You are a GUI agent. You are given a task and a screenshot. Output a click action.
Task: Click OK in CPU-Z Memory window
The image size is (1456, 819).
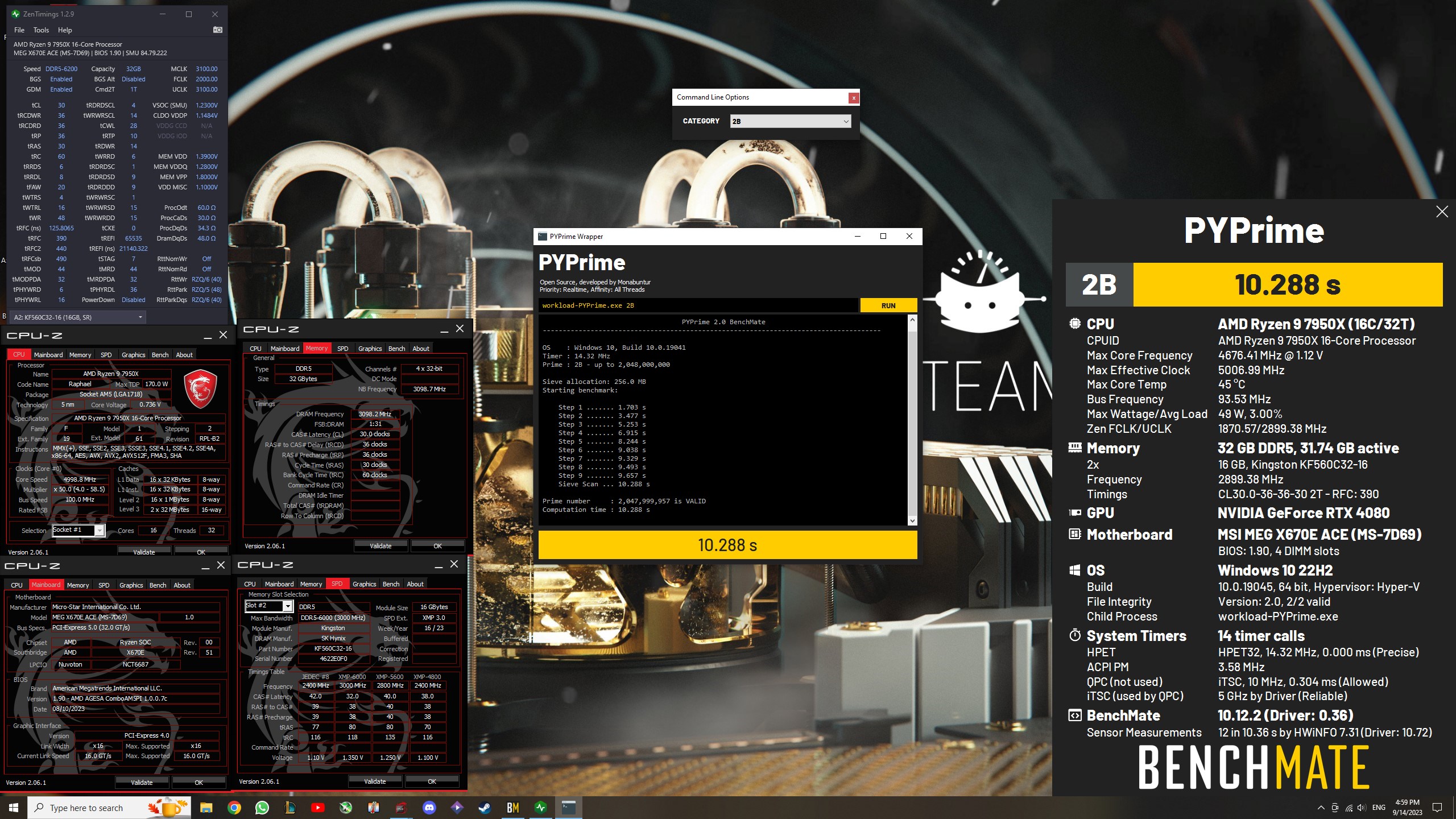point(437,546)
